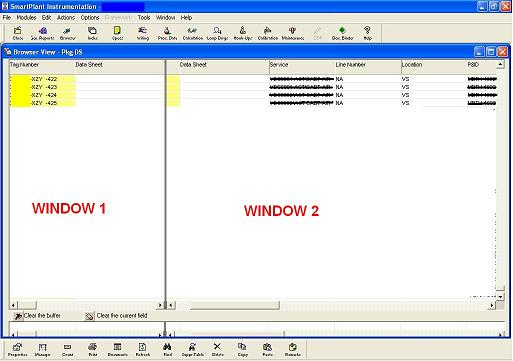Image resolution: width=513 pixels, height=361 pixels.
Task: Click the Find binoculars icon
Action: [x=167, y=350]
